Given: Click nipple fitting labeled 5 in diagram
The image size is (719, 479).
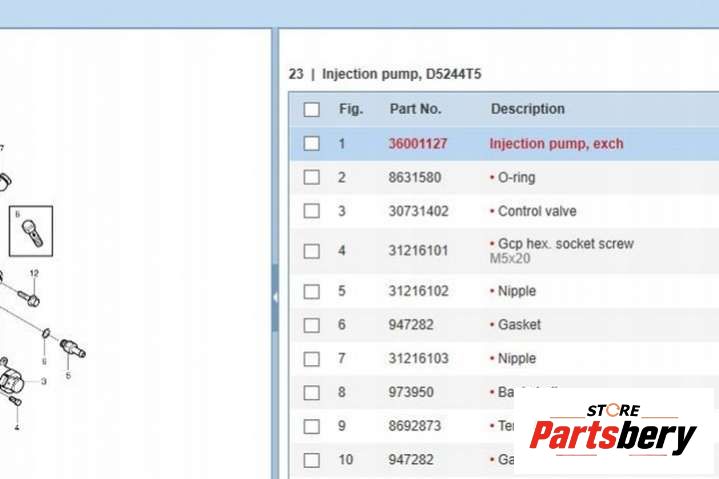Looking at the screenshot, I should point(72,349).
